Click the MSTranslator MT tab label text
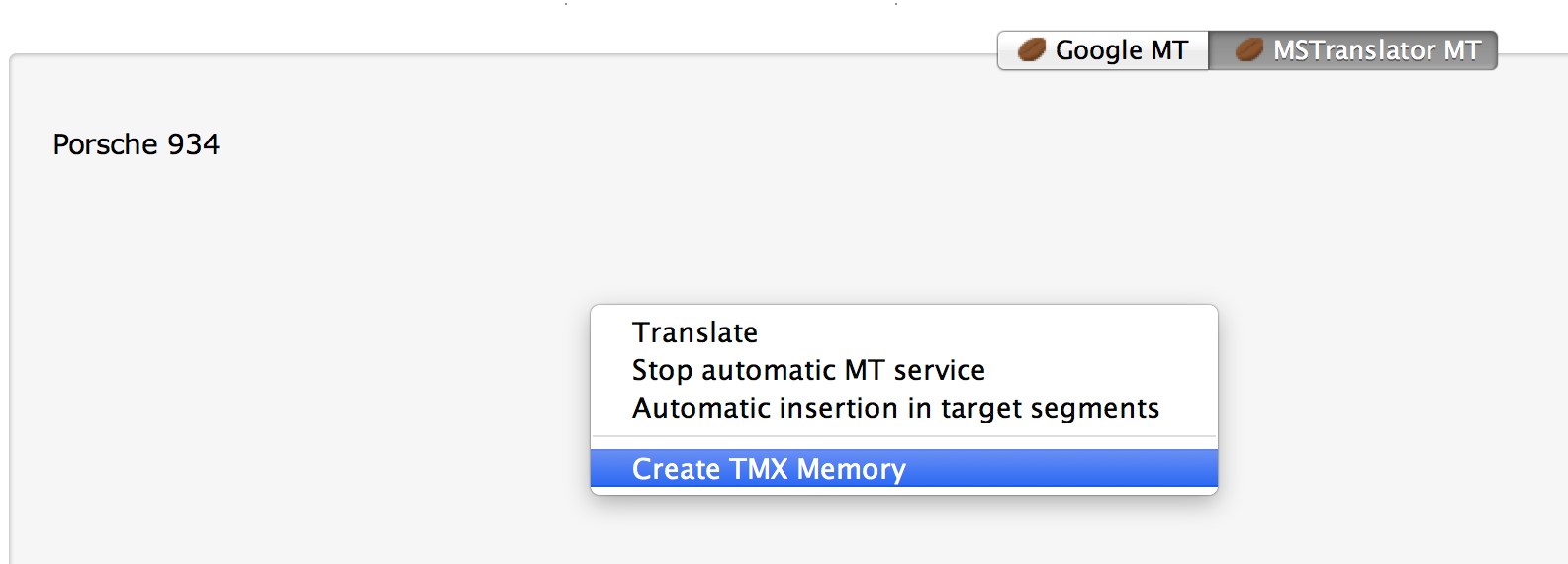 1377,50
